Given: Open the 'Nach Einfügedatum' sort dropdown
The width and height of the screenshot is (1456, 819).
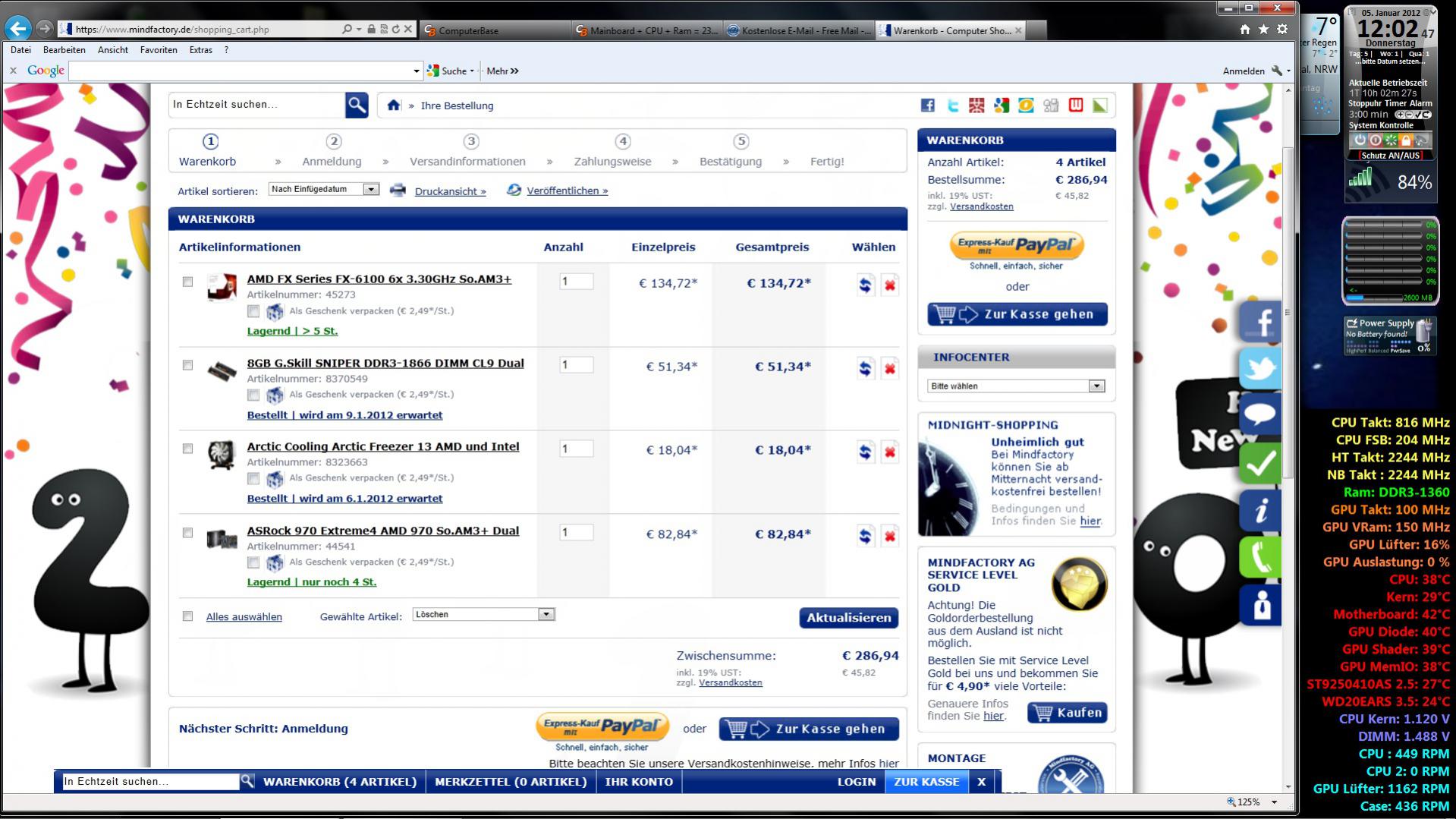Looking at the screenshot, I should click(x=324, y=189).
